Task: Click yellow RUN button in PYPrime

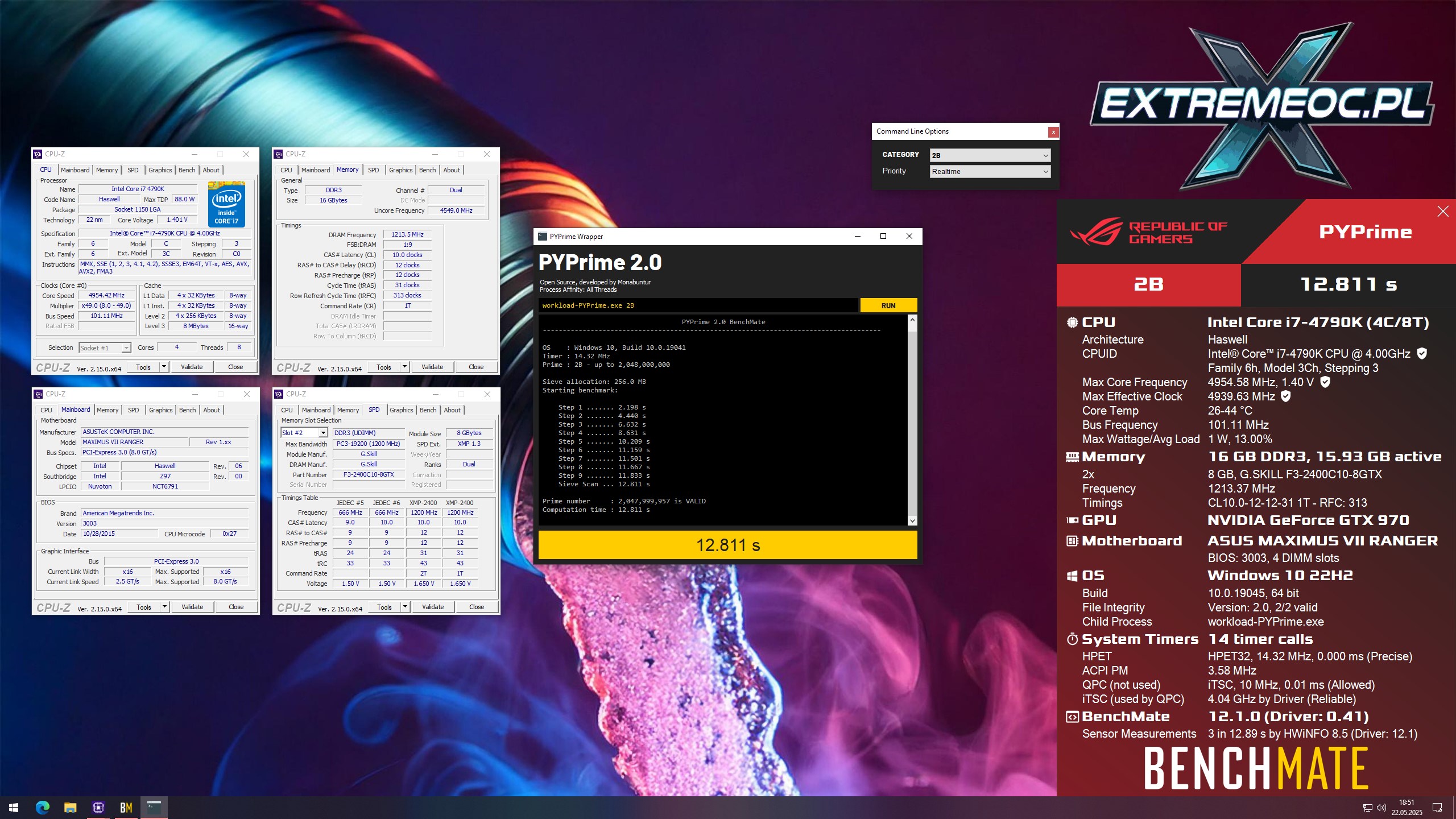Action: tap(888, 305)
